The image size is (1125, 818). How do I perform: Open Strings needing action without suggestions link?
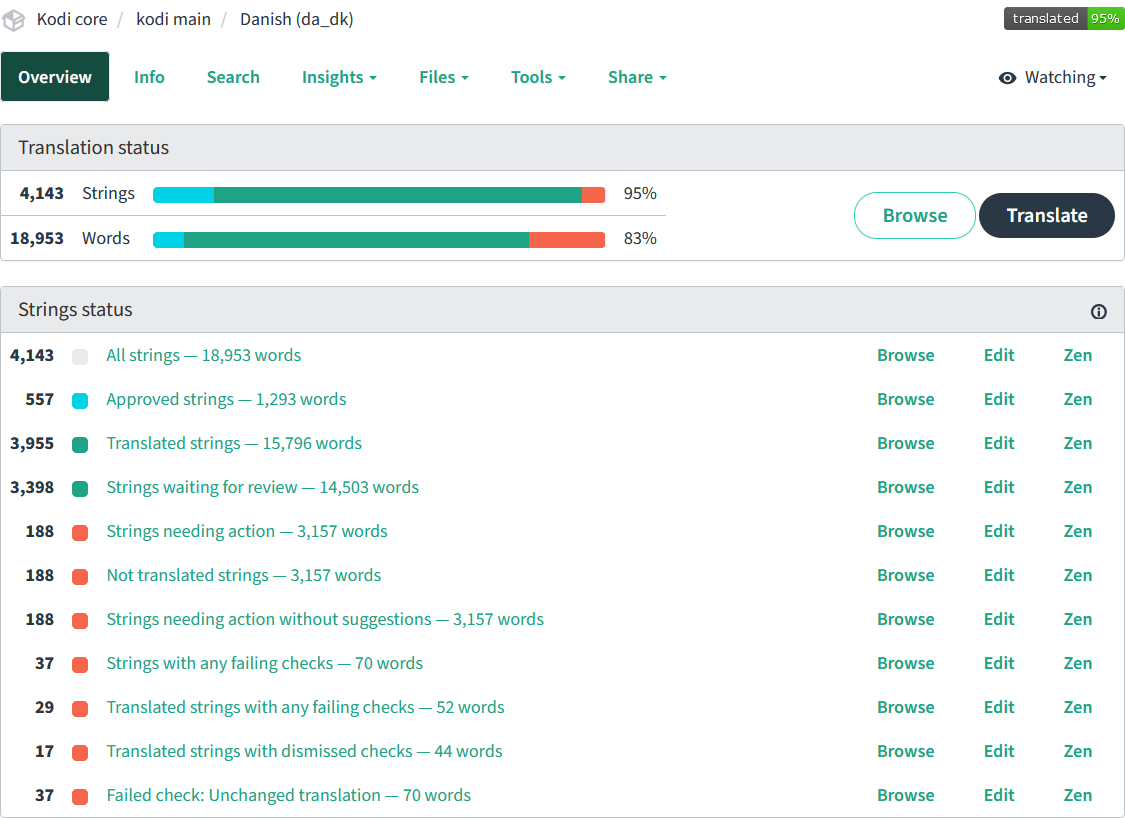pyautogui.click(x=325, y=619)
